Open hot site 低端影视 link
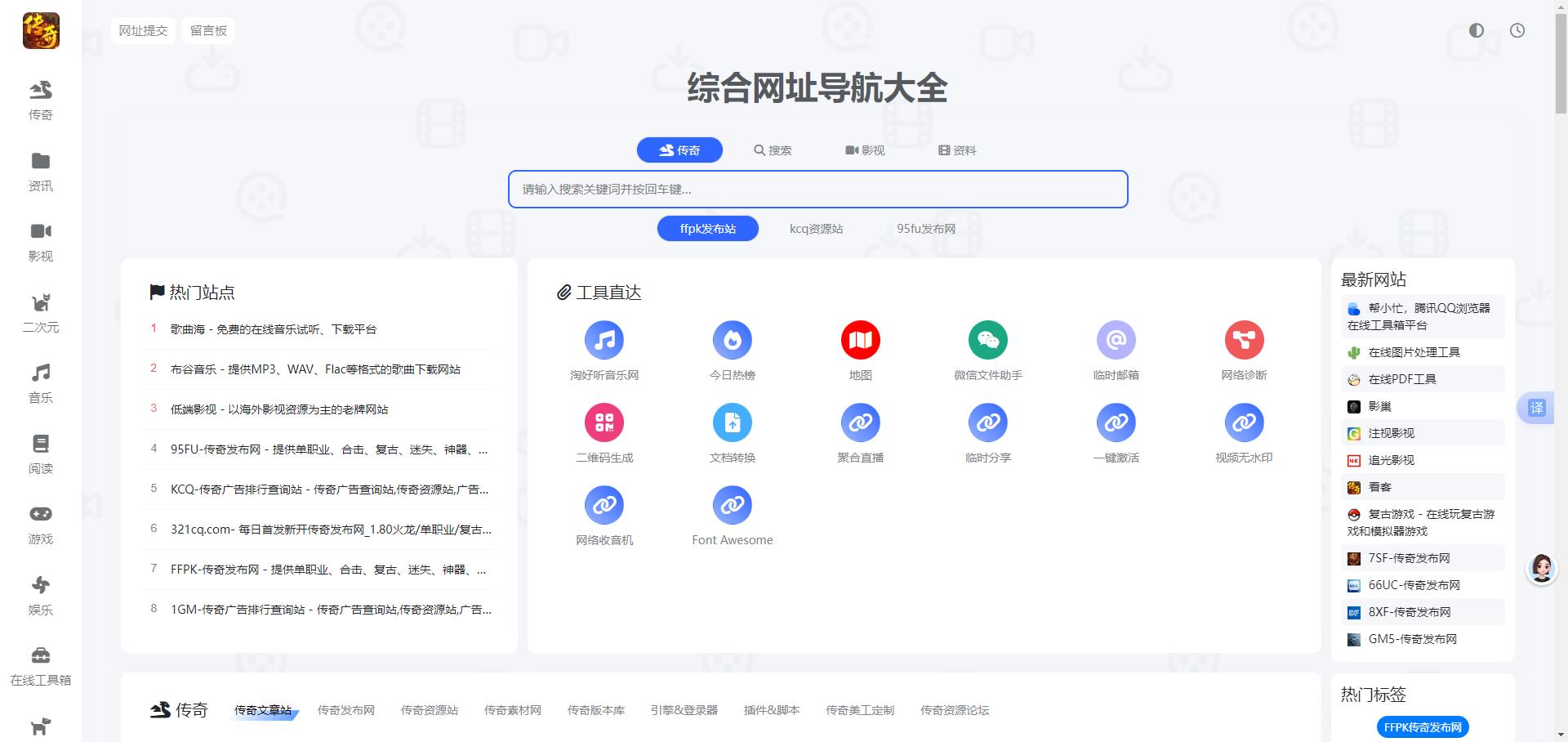 (x=279, y=409)
